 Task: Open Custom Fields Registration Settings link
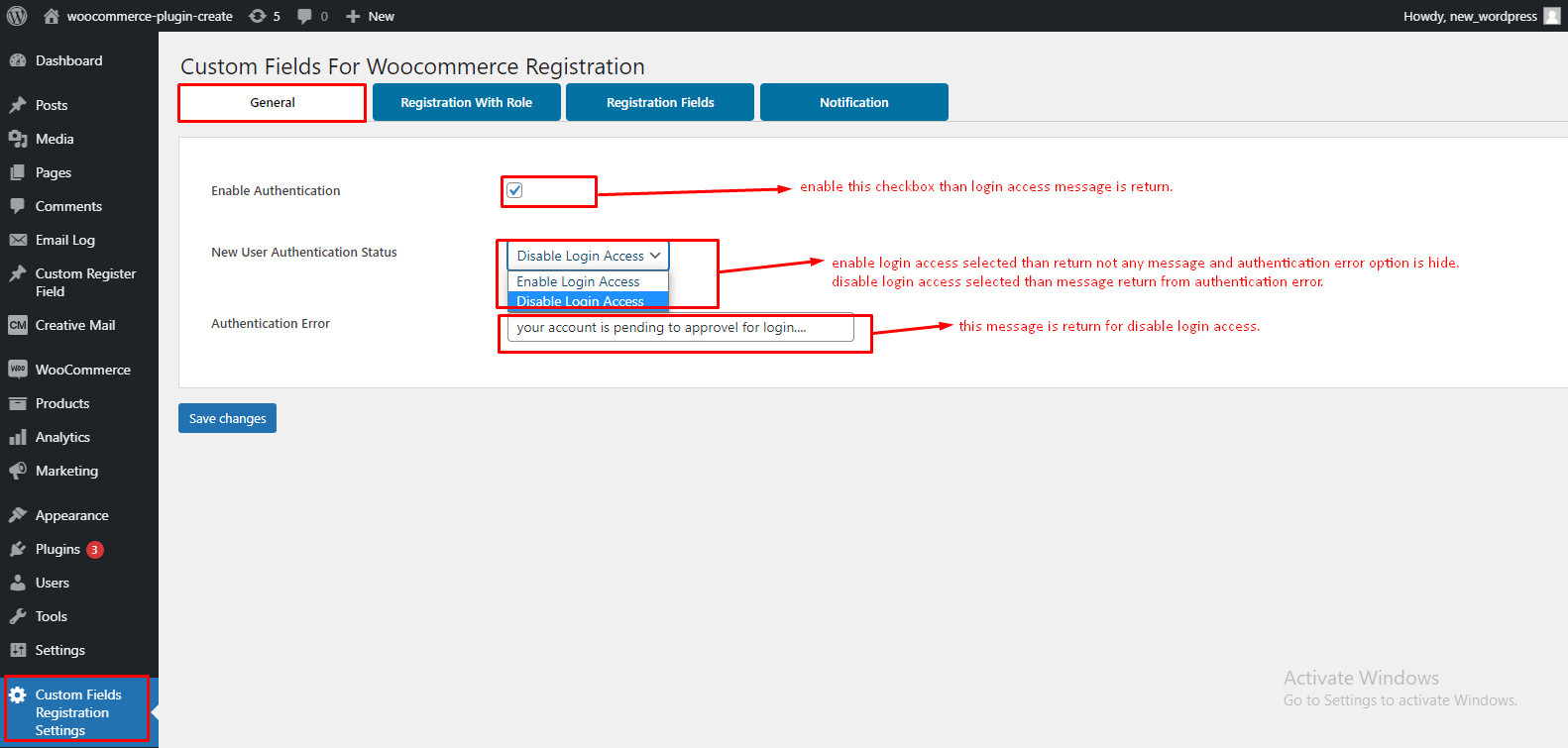pyautogui.click(x=79, y=712)
